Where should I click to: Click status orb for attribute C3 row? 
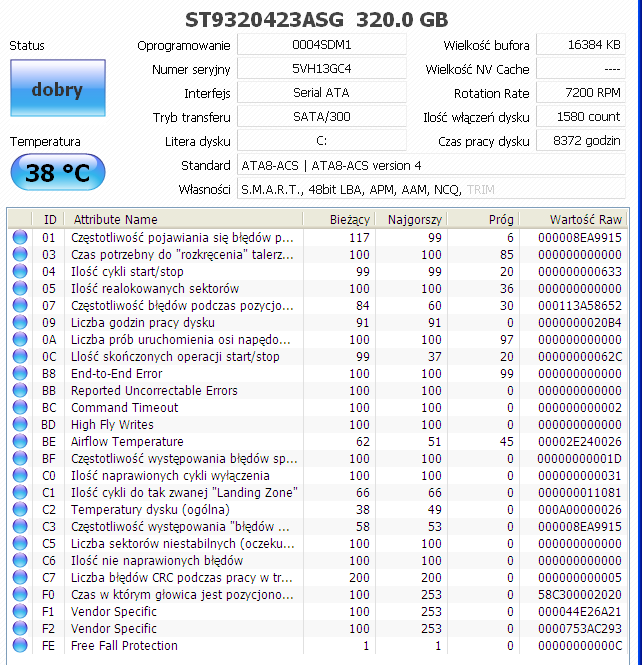pyautogui.click(x=20, y=526)
